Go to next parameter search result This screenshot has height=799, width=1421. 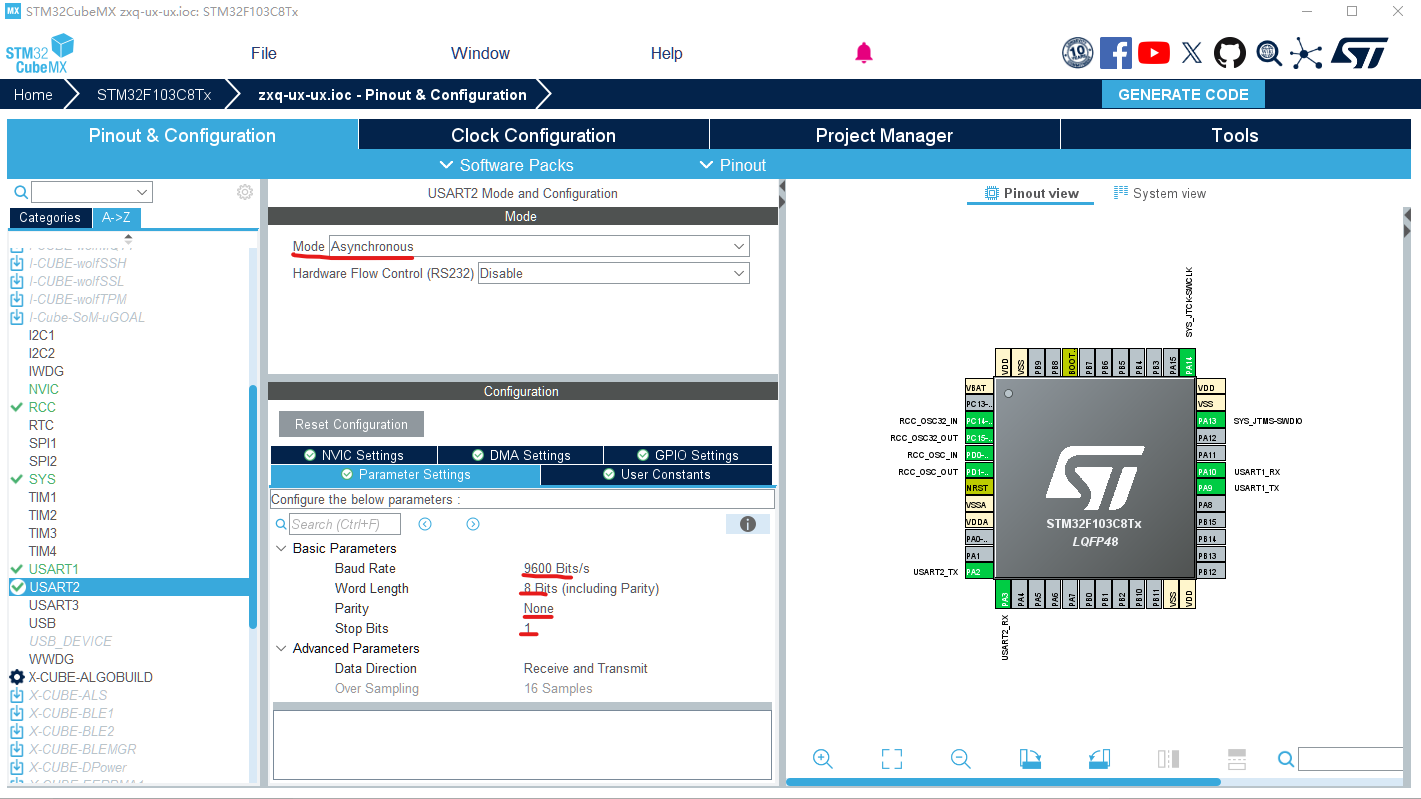473,524
